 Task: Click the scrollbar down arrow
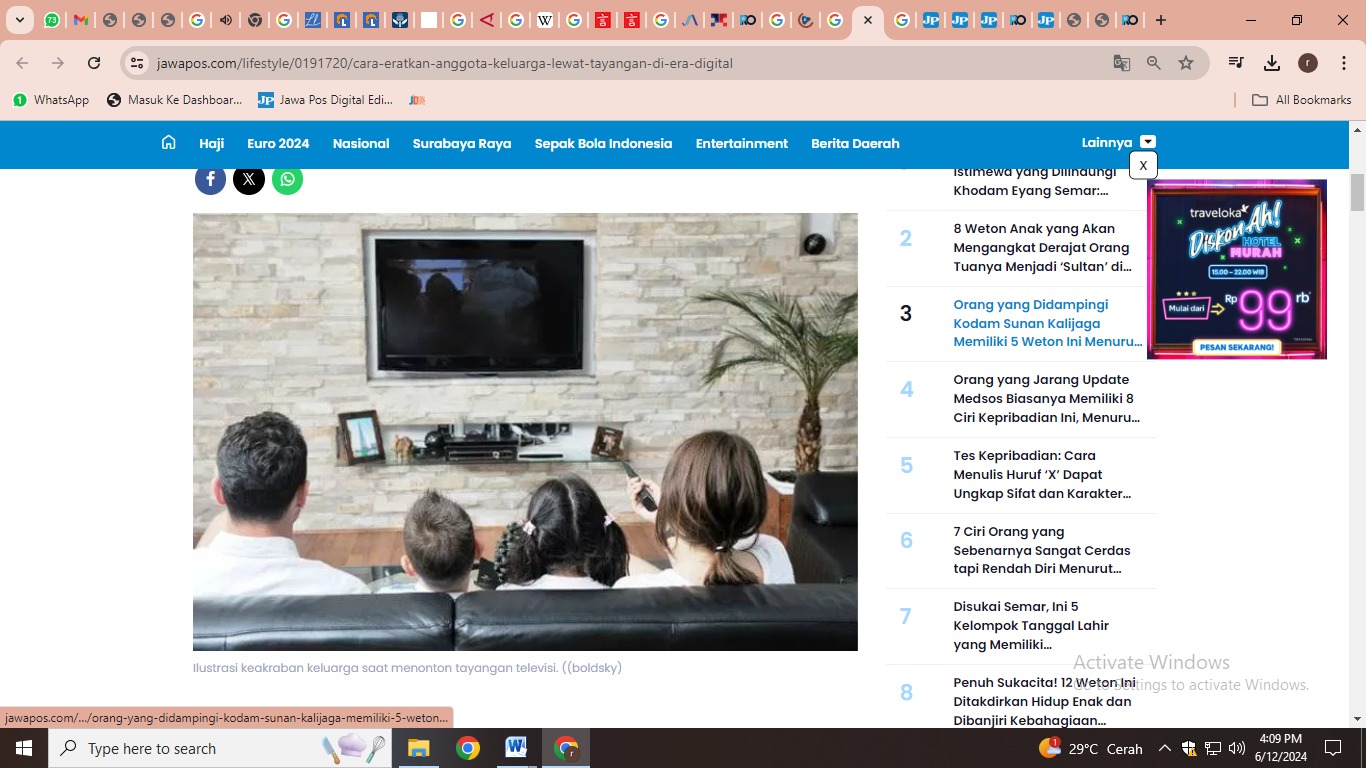(x=1357, y=719)
